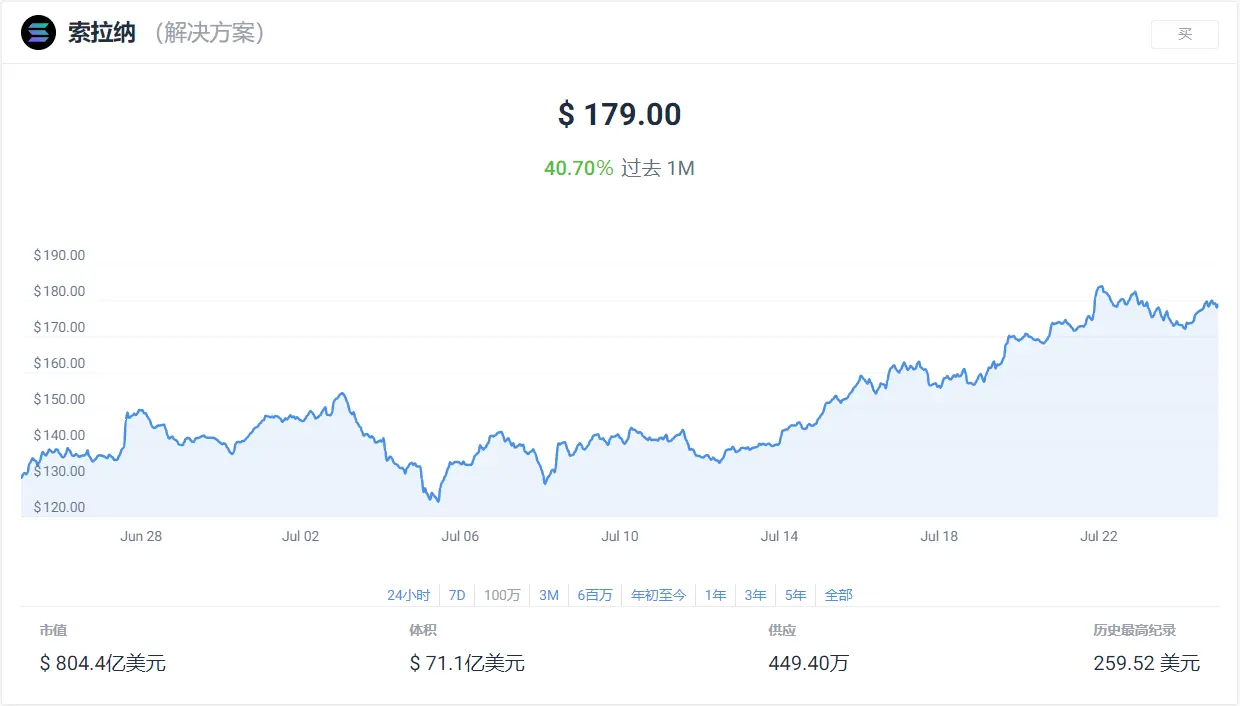Select the 3年 time range
Image resolution: width=1240 pixels, height=706 pixels.
755,595
